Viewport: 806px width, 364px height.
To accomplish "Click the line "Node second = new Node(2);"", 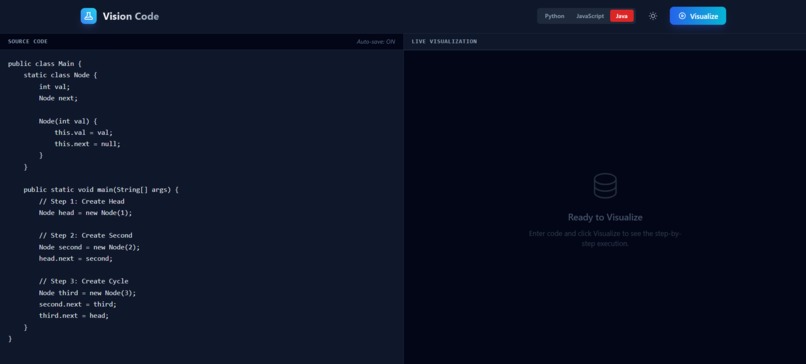I will [89, 247].
